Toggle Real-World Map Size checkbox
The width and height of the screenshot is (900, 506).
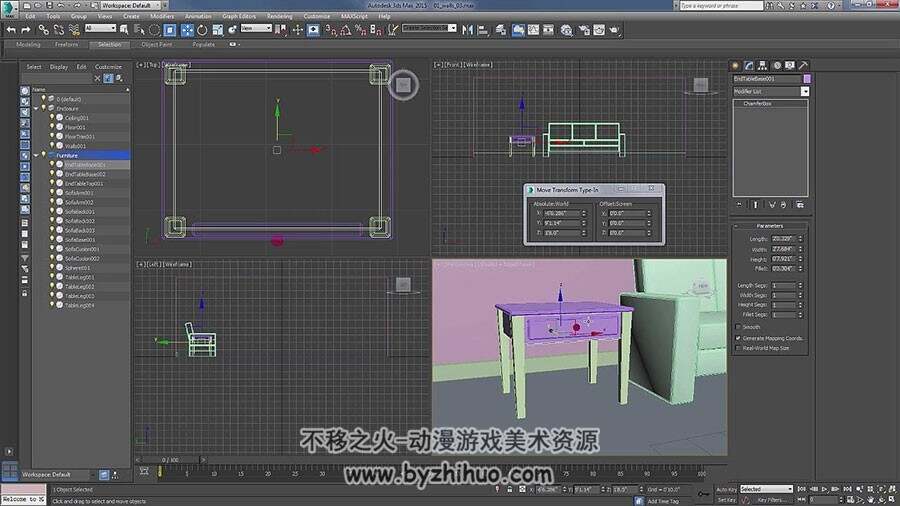tap(738, 348)
